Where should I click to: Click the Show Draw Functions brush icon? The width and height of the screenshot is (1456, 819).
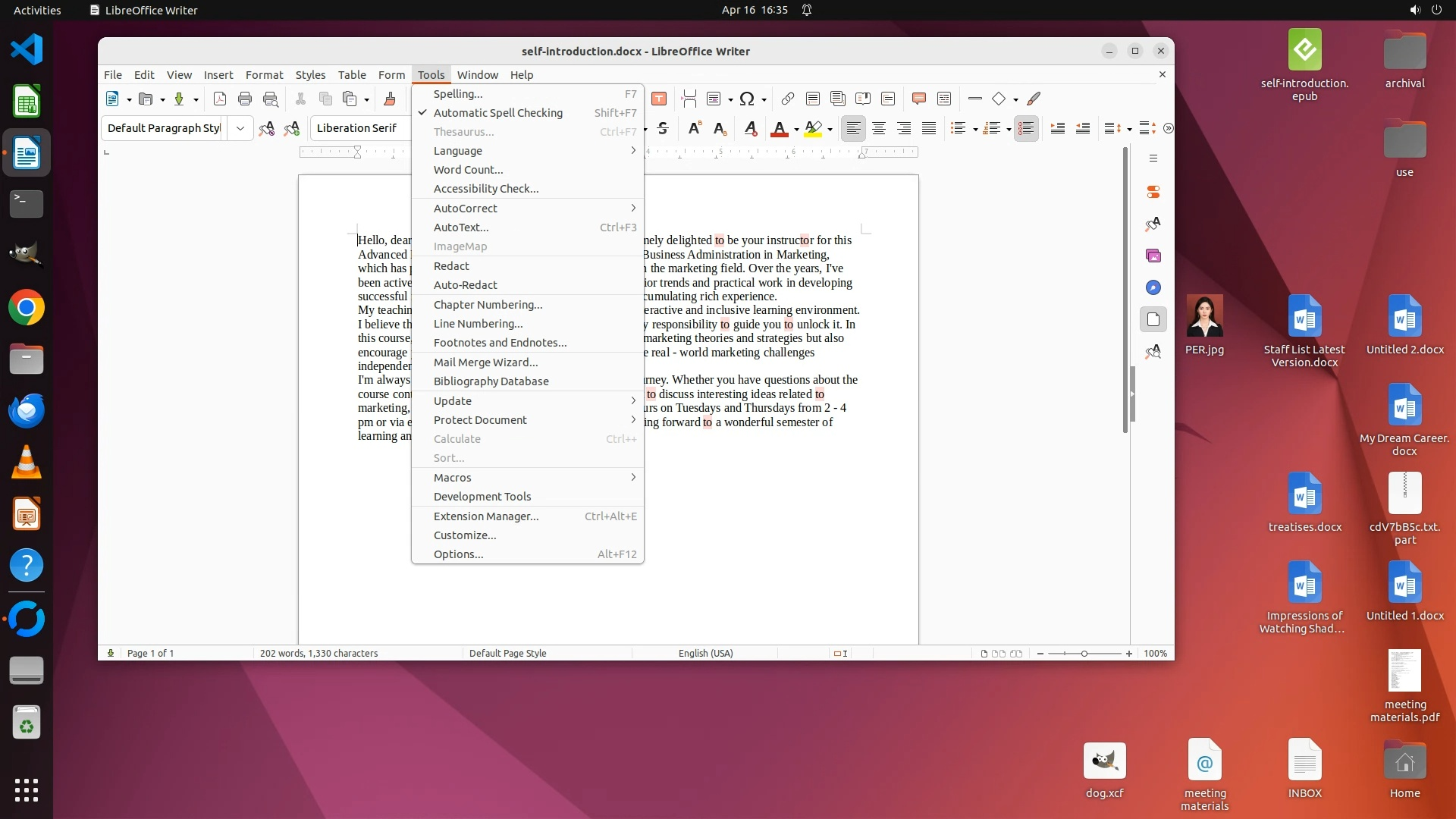coord(1034,99)
